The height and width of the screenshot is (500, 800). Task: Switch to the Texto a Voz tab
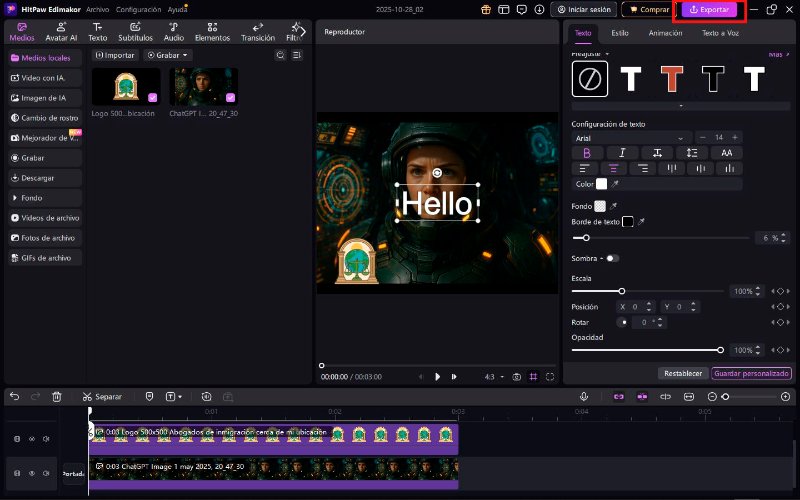(x=720, y=33)
